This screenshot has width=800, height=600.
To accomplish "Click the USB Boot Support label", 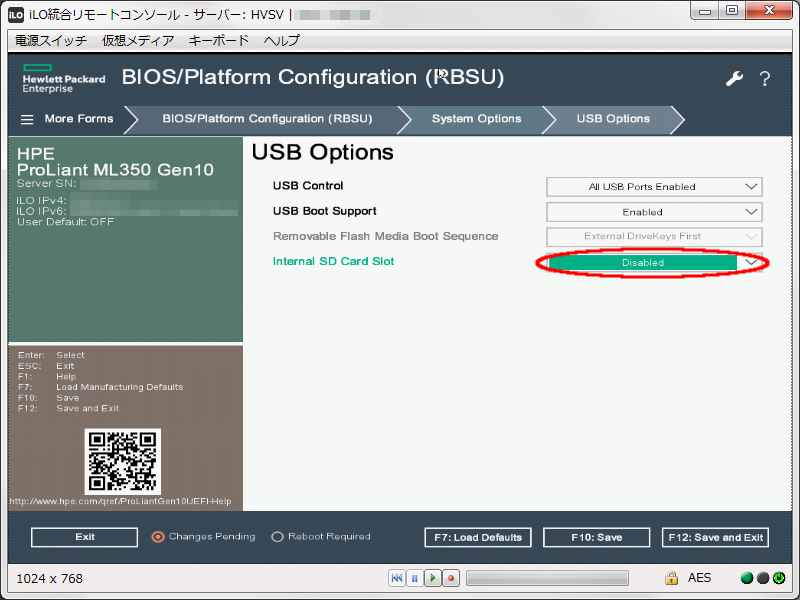I will click(x=324, y=211).
